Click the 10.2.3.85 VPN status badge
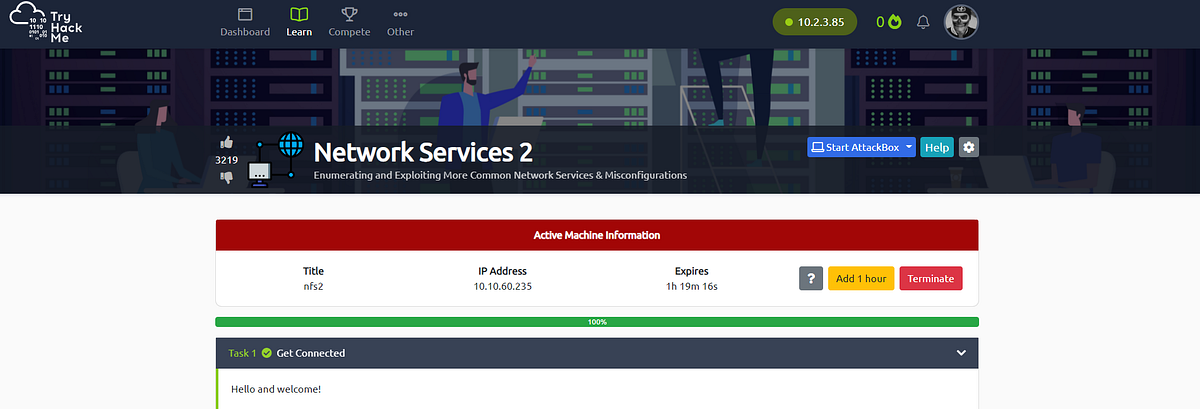The height and width of the screenshot is (409, 1200). pyautogui.click(x=815, y=21)
